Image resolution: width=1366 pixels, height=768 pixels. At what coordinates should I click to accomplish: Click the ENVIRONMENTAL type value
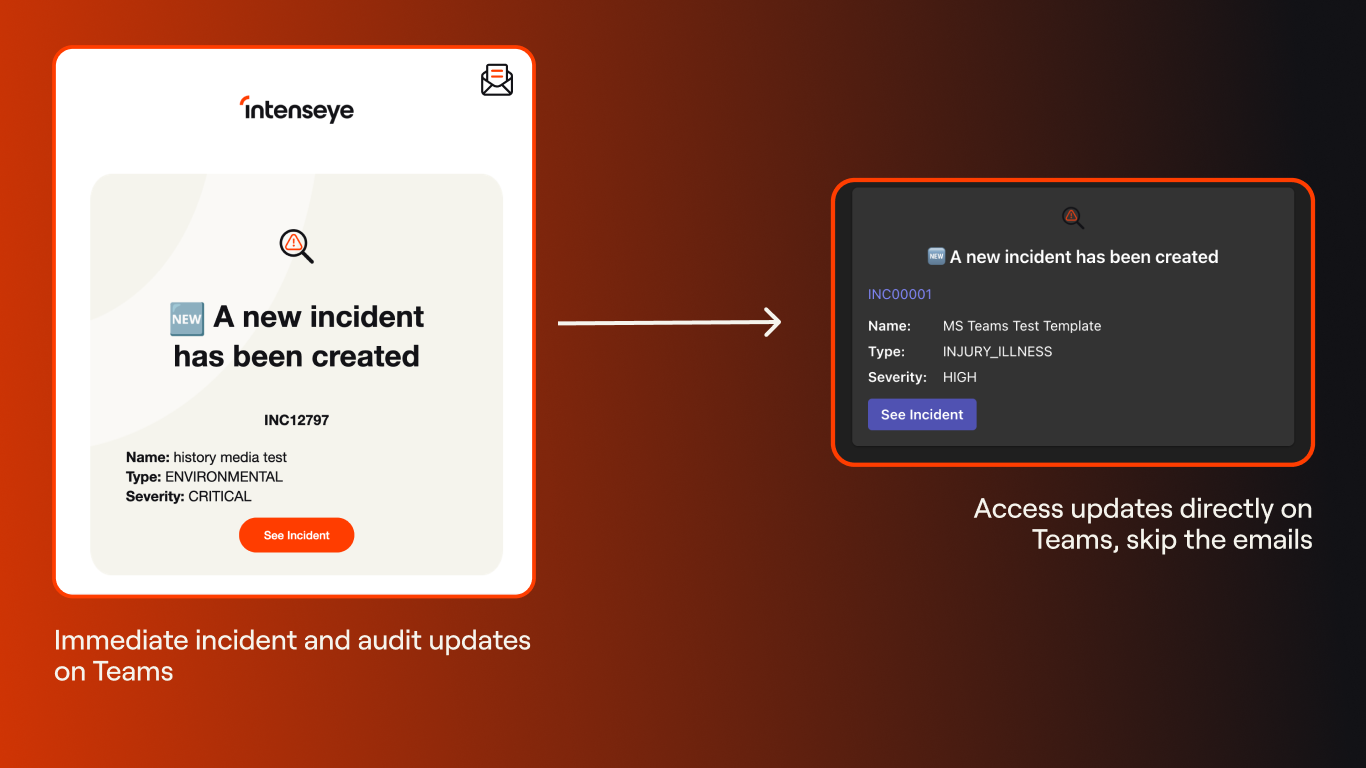(224, 477)
